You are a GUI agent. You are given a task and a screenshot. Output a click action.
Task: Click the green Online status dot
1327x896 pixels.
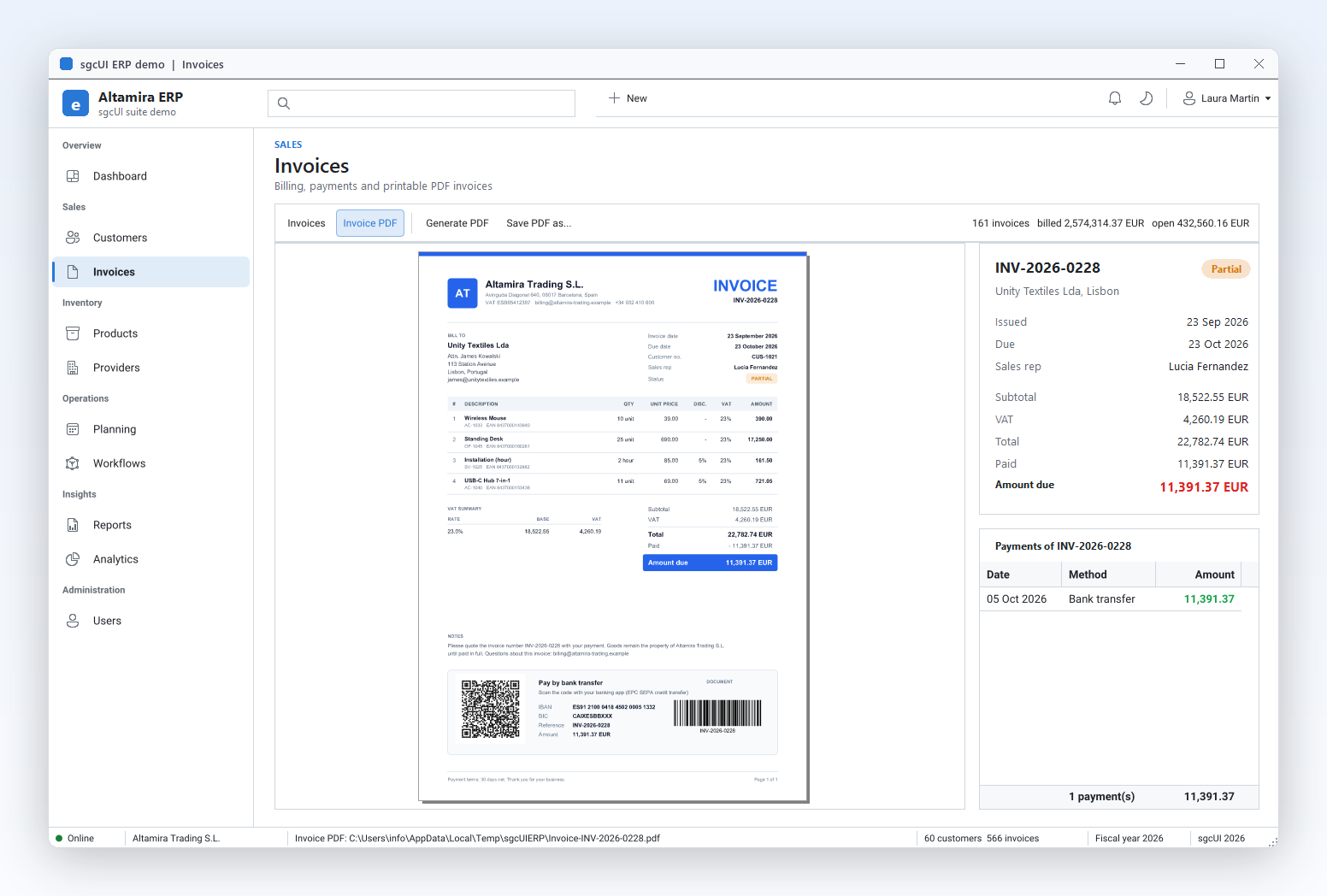59,839
